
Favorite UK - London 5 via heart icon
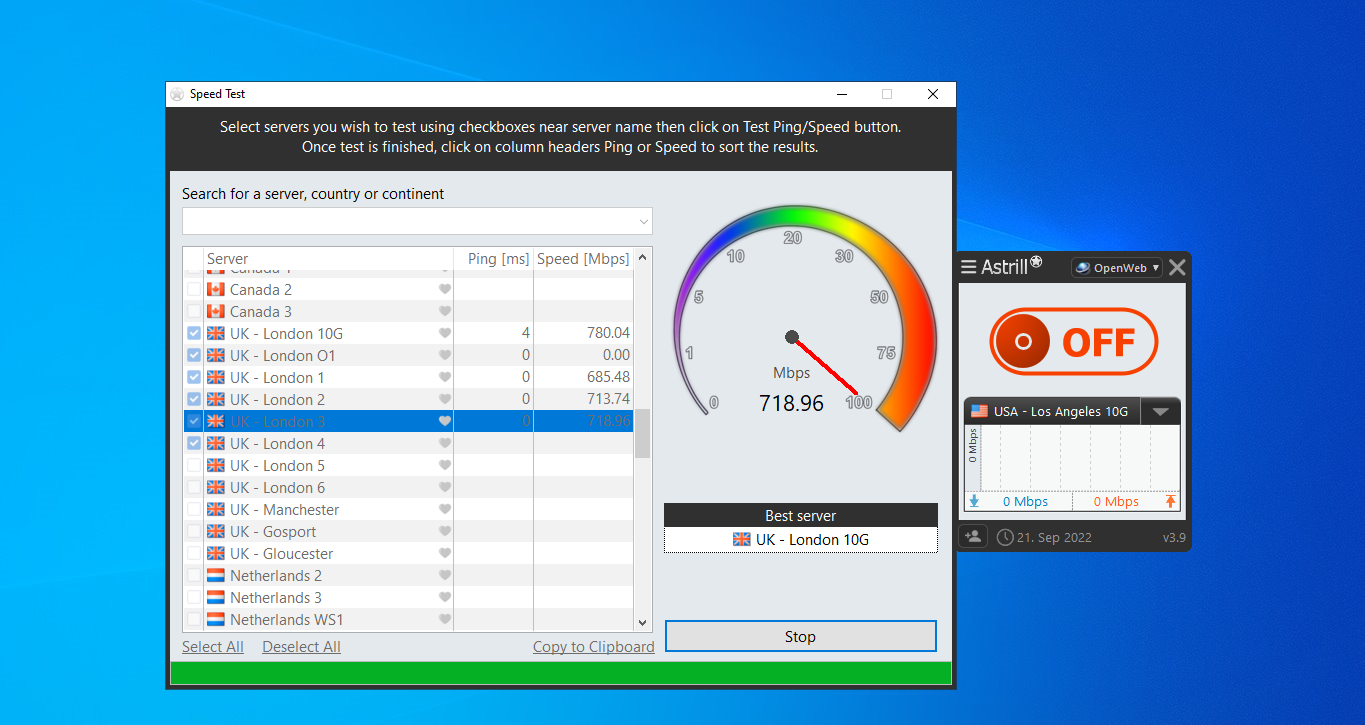445,466
